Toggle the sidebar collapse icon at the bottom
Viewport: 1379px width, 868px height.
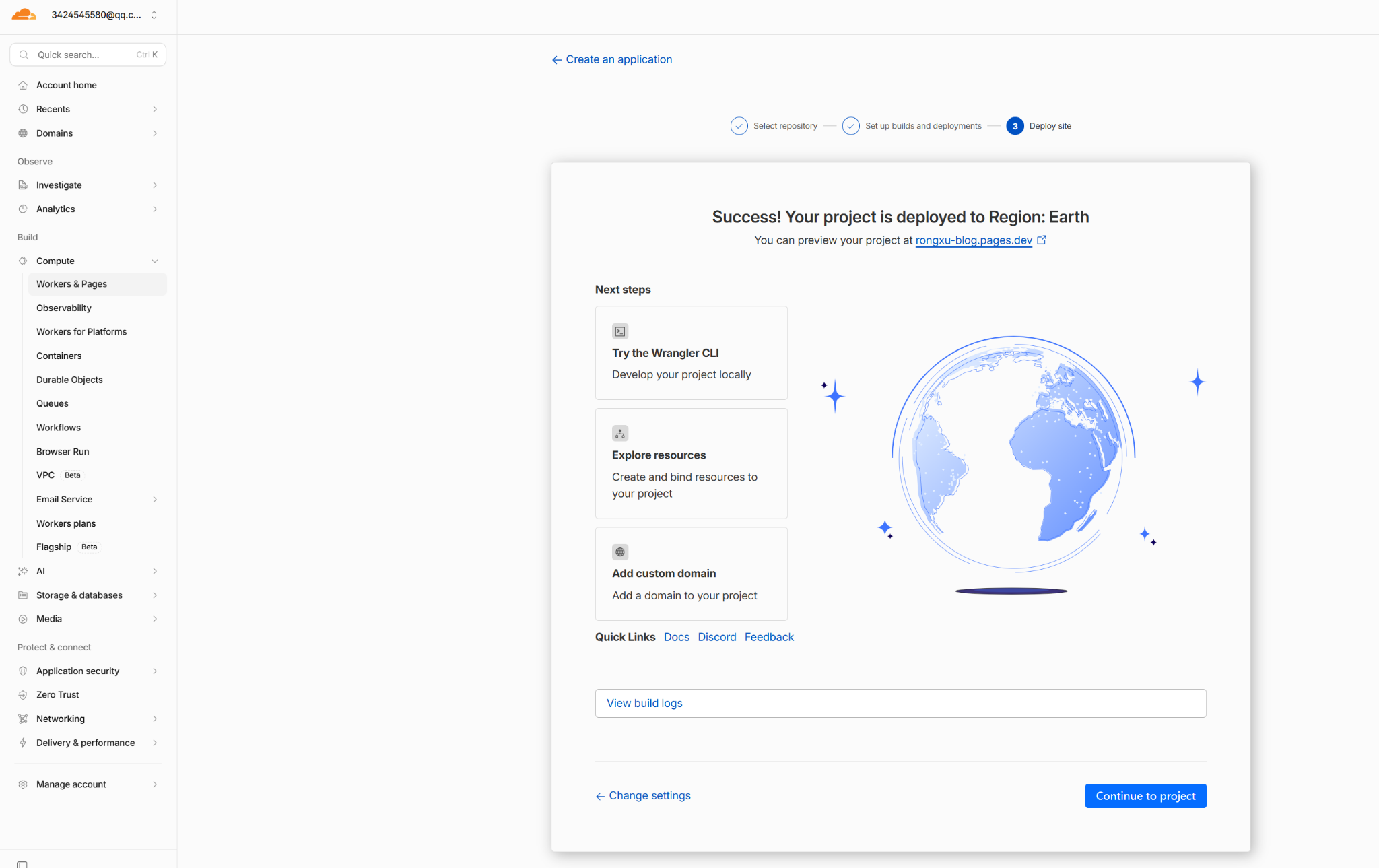22,864
